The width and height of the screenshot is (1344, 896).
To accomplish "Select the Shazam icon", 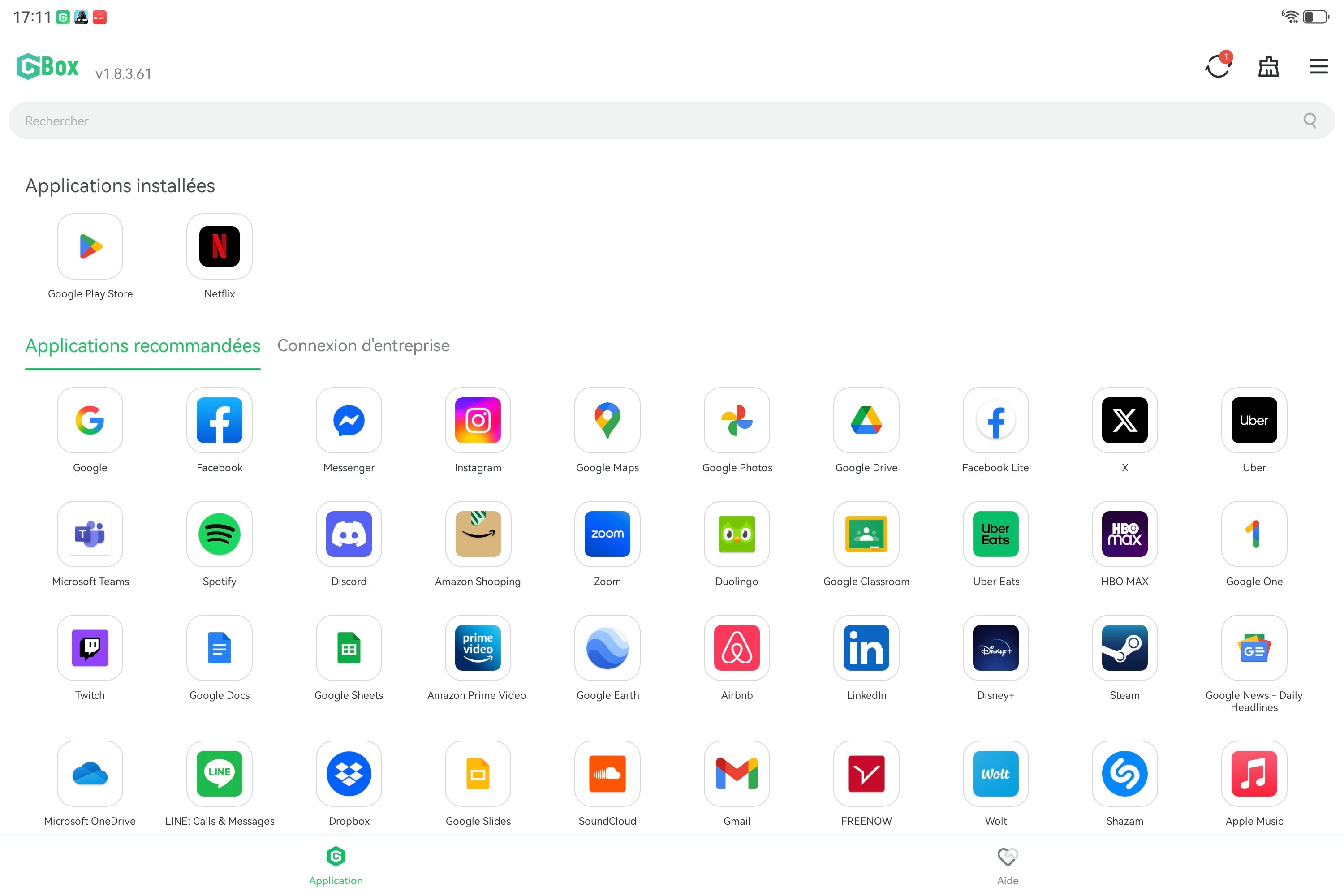I will pyautogui.click(x=1125, y=774).
